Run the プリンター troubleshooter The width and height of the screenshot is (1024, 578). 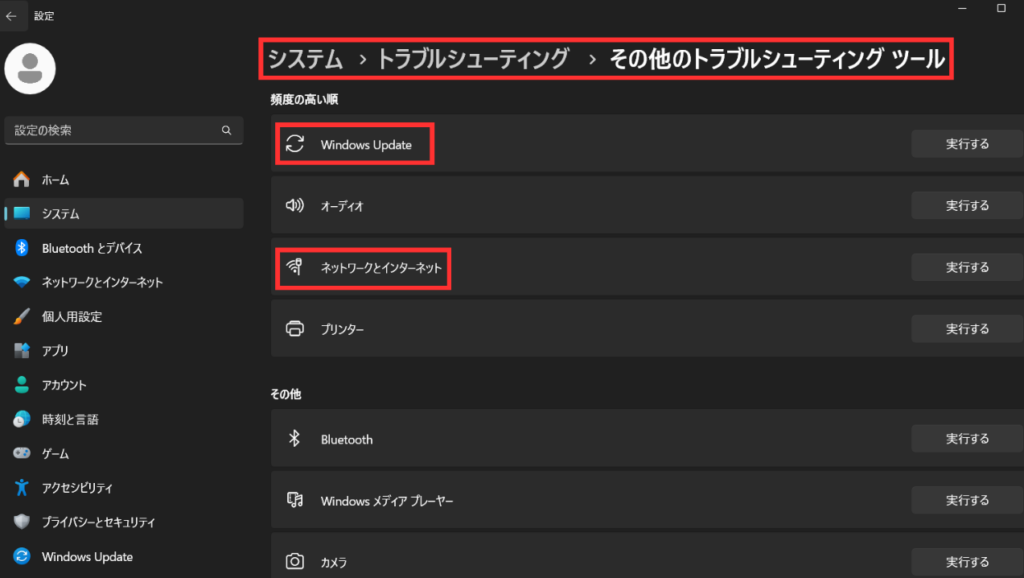[967, 329]
